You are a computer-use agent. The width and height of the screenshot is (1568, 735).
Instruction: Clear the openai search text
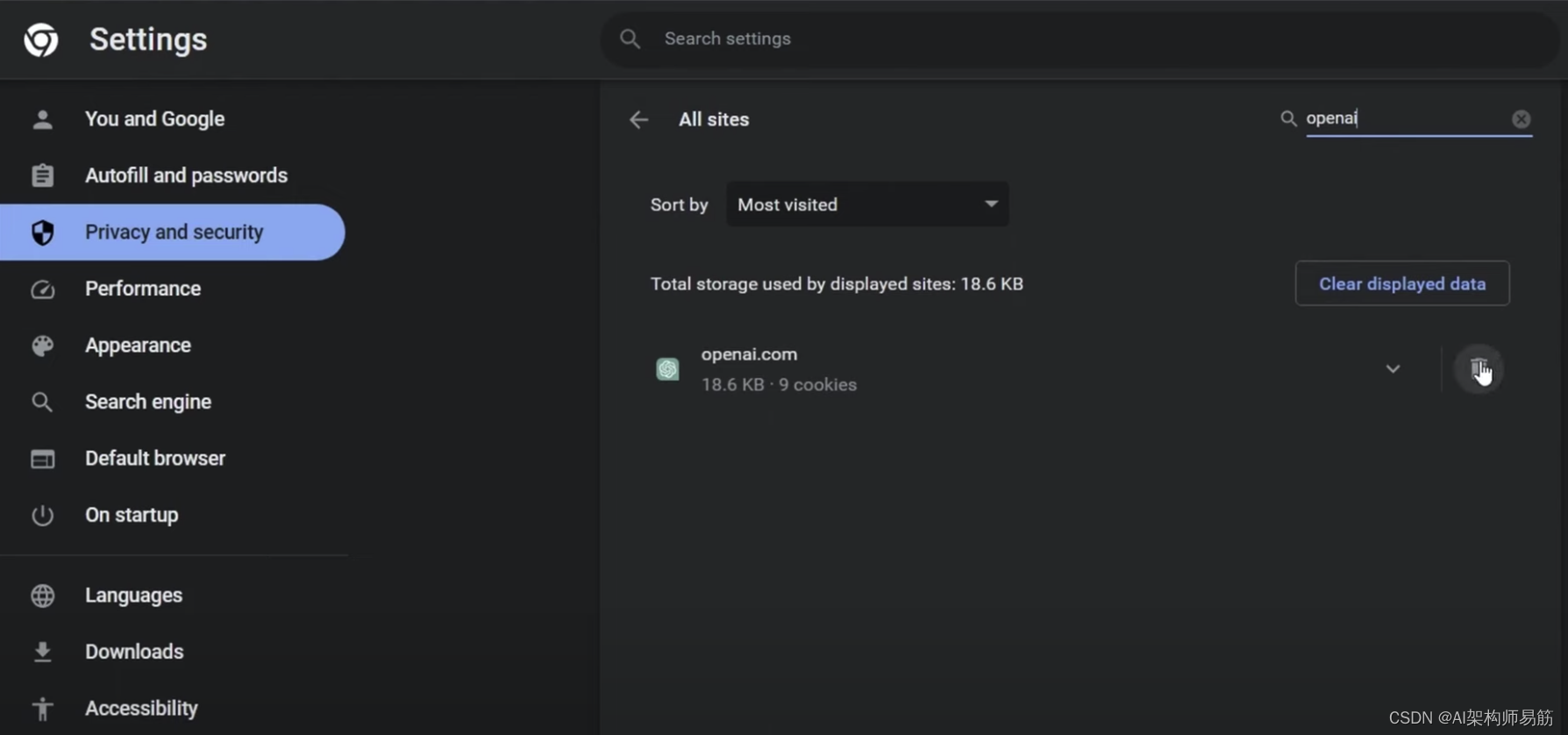[1521, 119]
